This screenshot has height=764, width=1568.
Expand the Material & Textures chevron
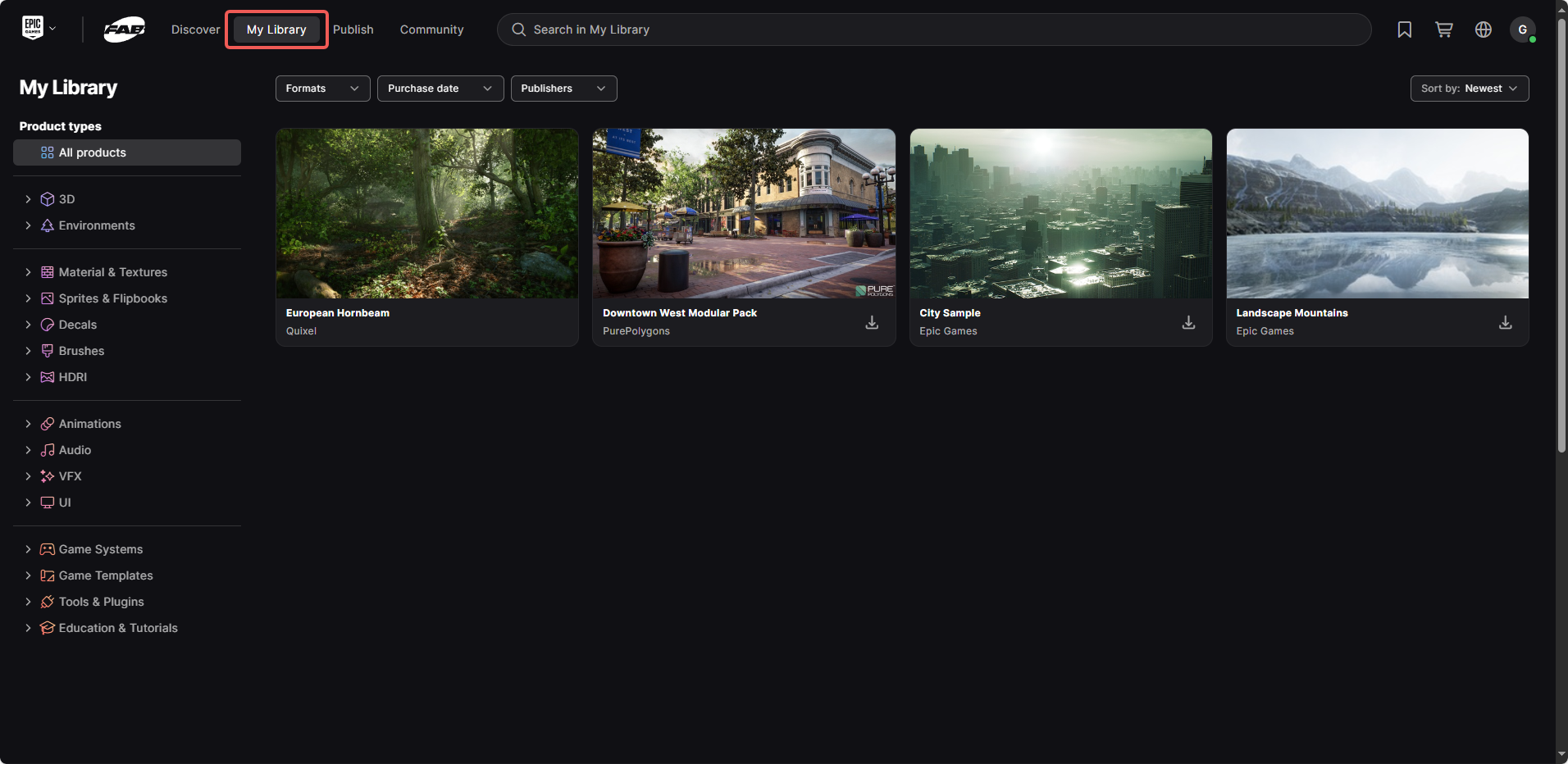click(x=28, y=272)
